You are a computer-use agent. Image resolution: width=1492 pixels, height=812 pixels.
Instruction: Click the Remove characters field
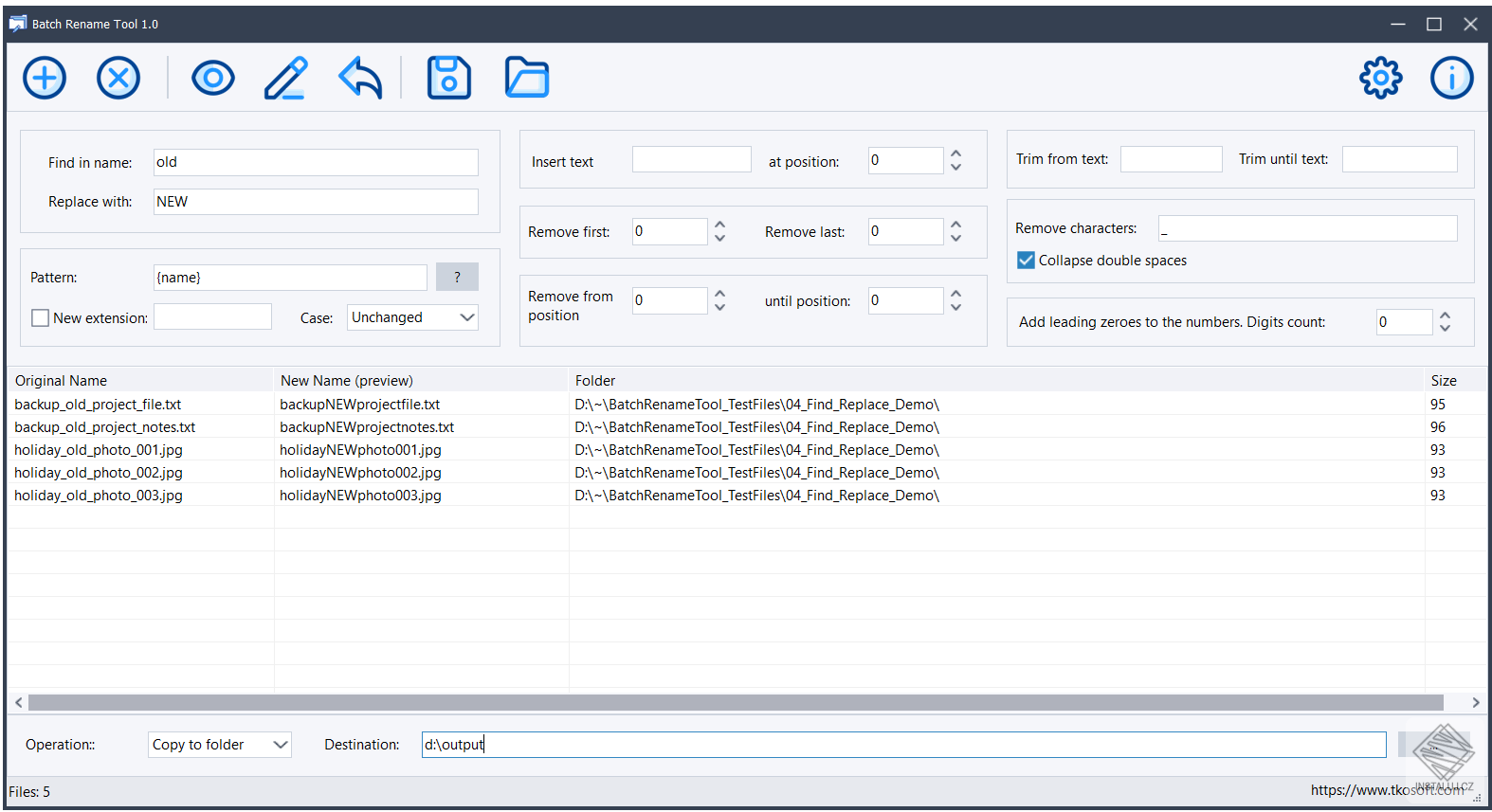pyautogui.click(x=1308, y=228)
